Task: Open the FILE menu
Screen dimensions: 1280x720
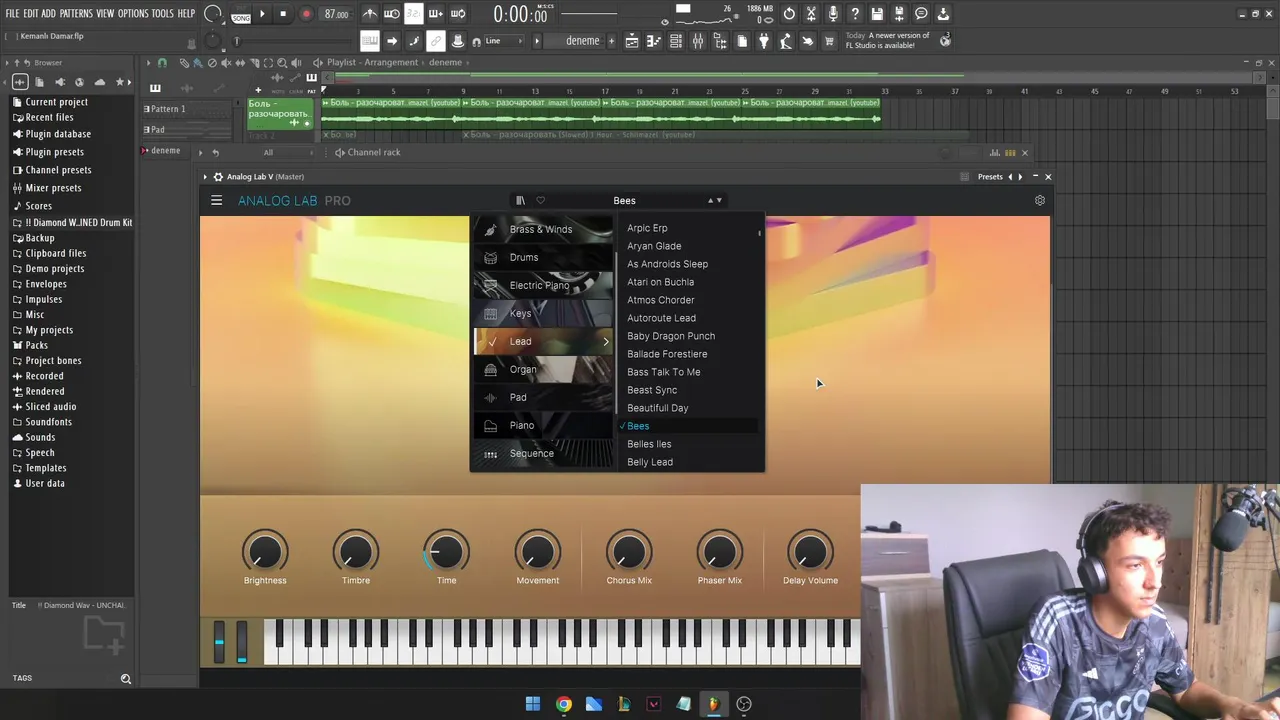Action: (12, 14)
